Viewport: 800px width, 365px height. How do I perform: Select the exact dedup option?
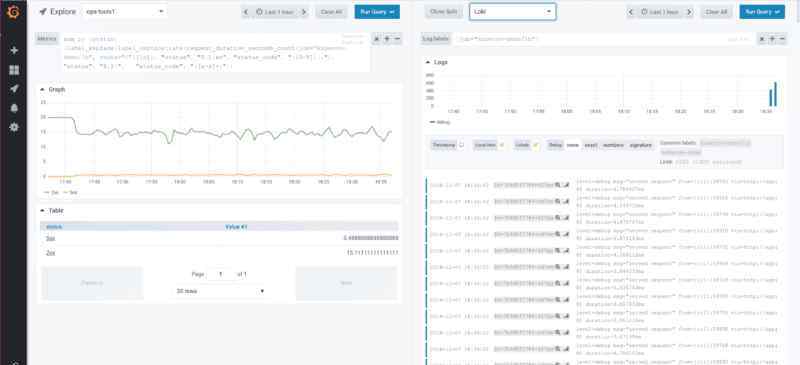point(590,145)
